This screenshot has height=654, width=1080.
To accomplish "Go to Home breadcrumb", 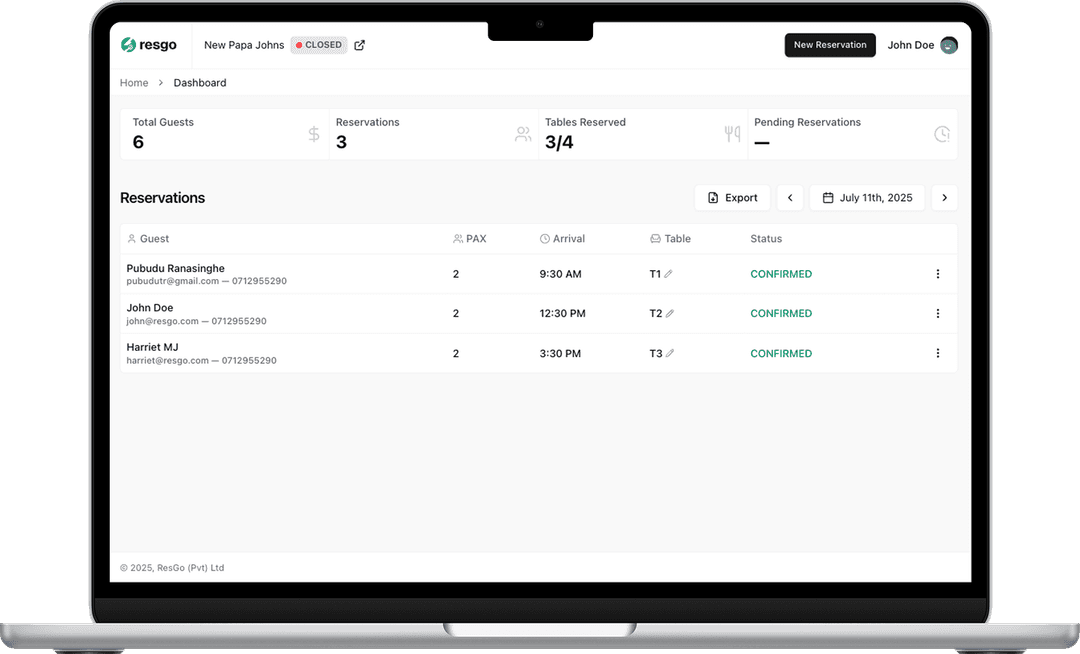I will coord(134,83).
